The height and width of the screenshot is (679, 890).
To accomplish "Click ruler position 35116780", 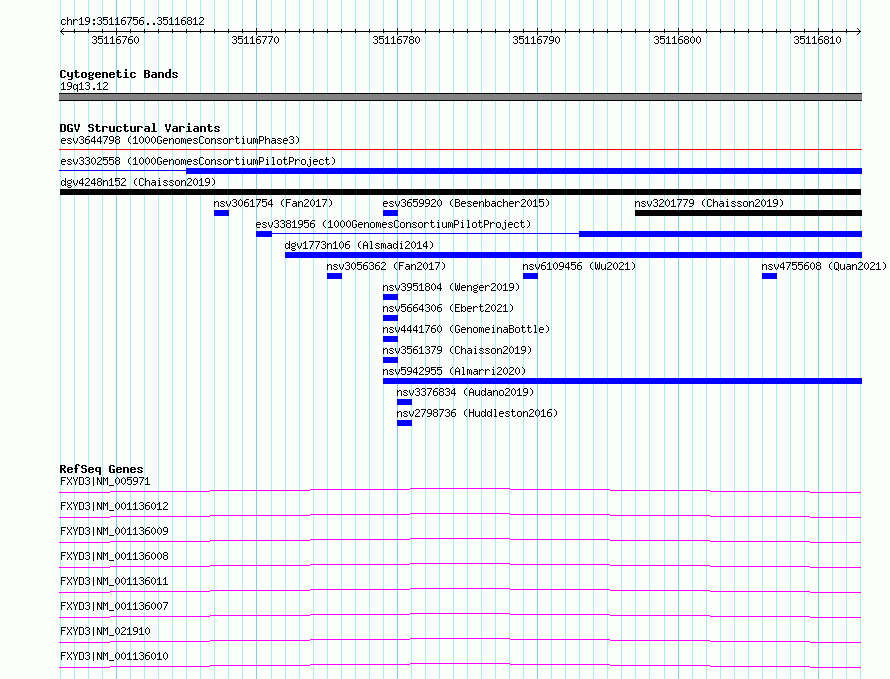I will tap(396, 40).
